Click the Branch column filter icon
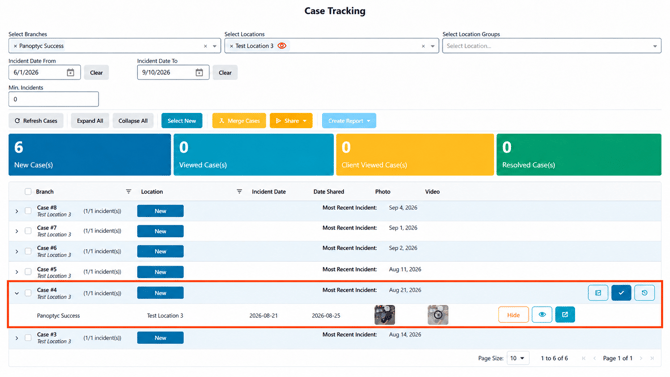This screenshot has height=377, width=670. click(128, 191)
